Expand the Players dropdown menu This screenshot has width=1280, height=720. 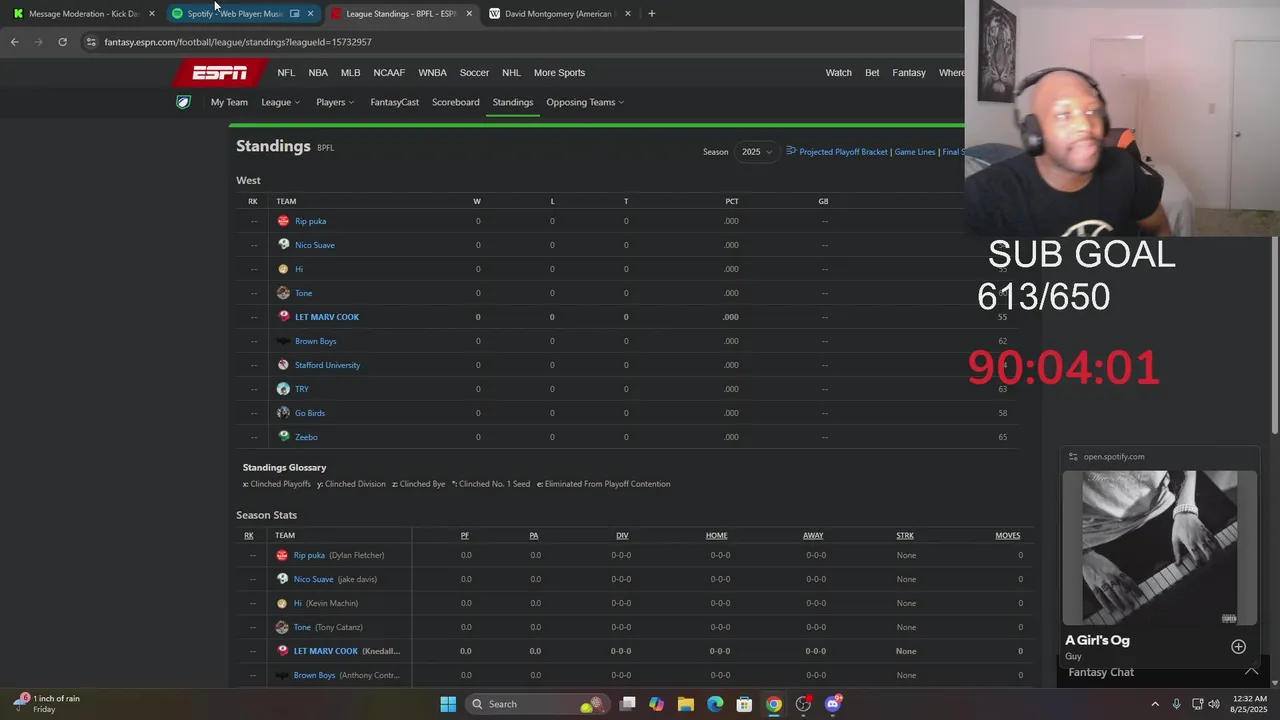coord(335,102)
